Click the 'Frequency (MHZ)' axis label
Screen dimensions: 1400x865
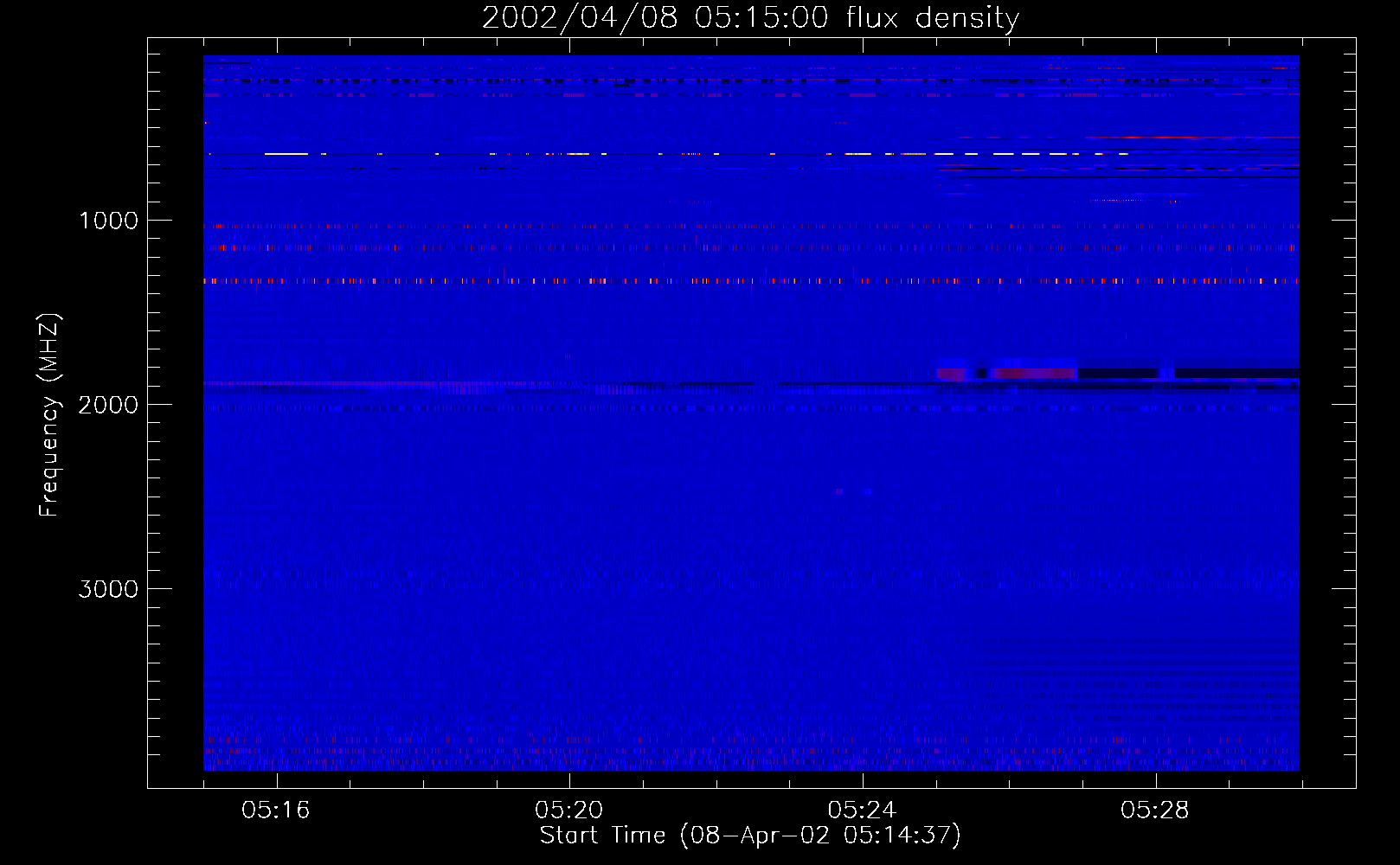pos(49,415)
